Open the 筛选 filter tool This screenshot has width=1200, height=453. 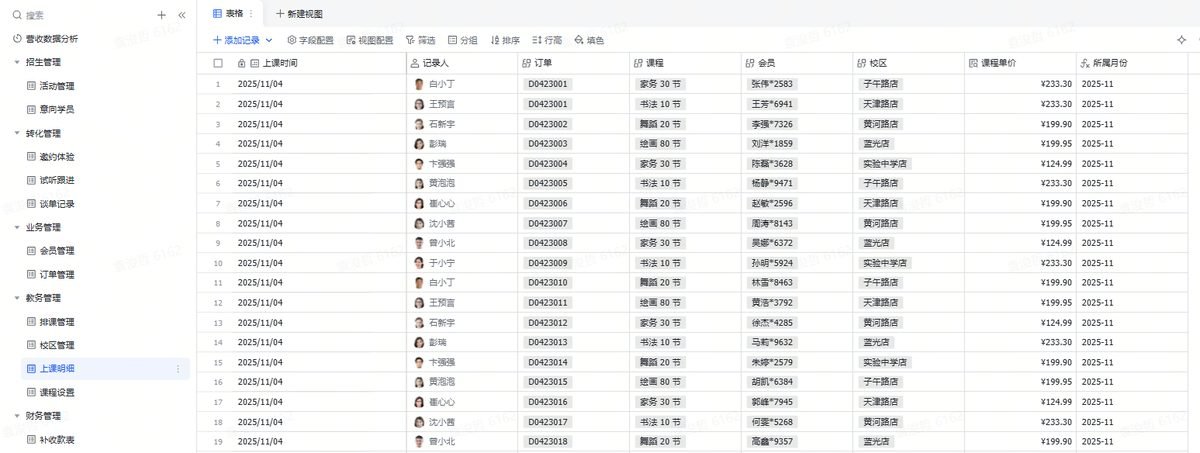420,40
